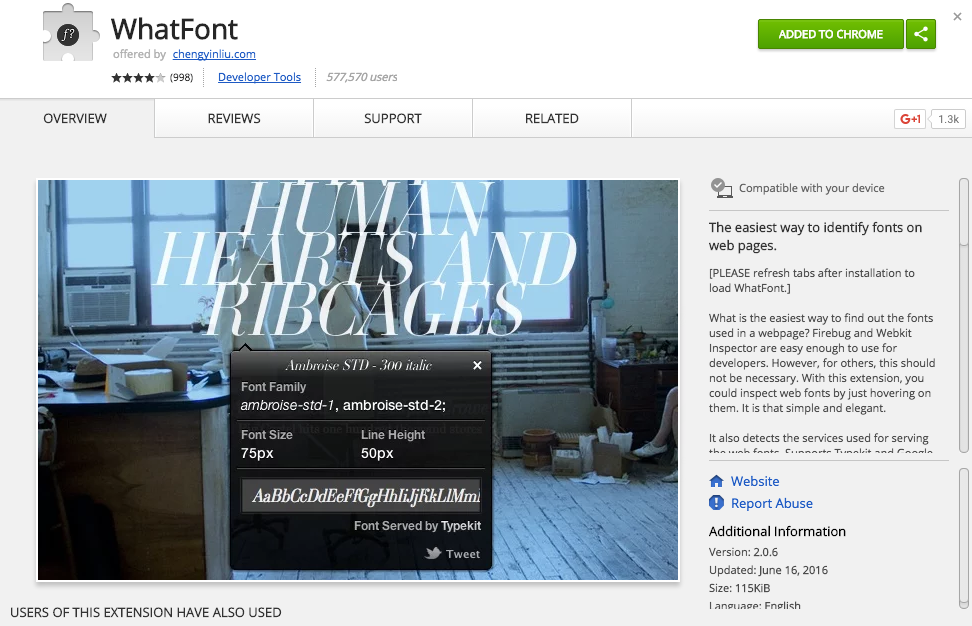Click the home icon beside Website
The width and height of the screenshot is (972, 626).
click(x=716, y=481)
